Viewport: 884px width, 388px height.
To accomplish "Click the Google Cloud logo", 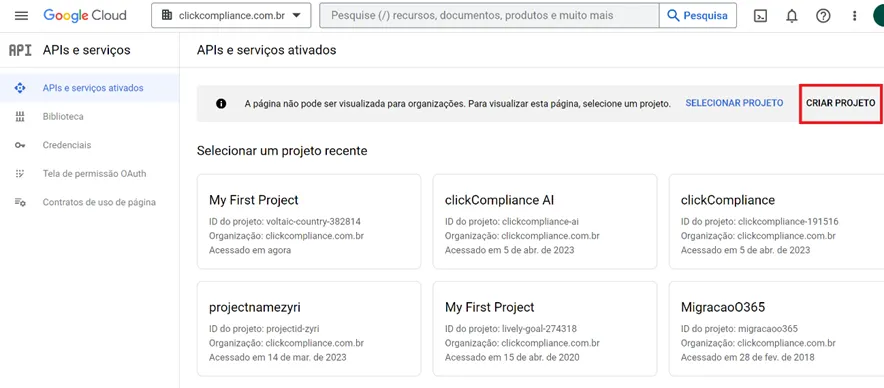I will pyautogui.click(x=85, y=16).
